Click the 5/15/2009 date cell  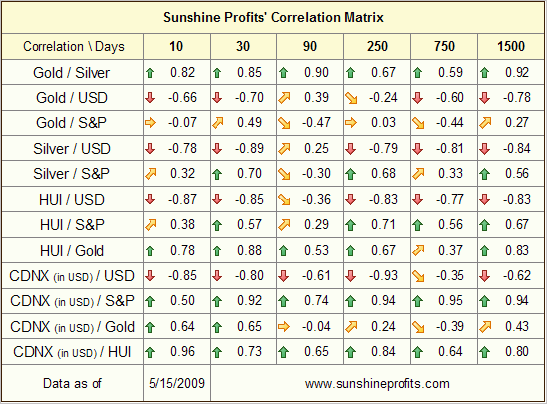[x=177, y=383]
